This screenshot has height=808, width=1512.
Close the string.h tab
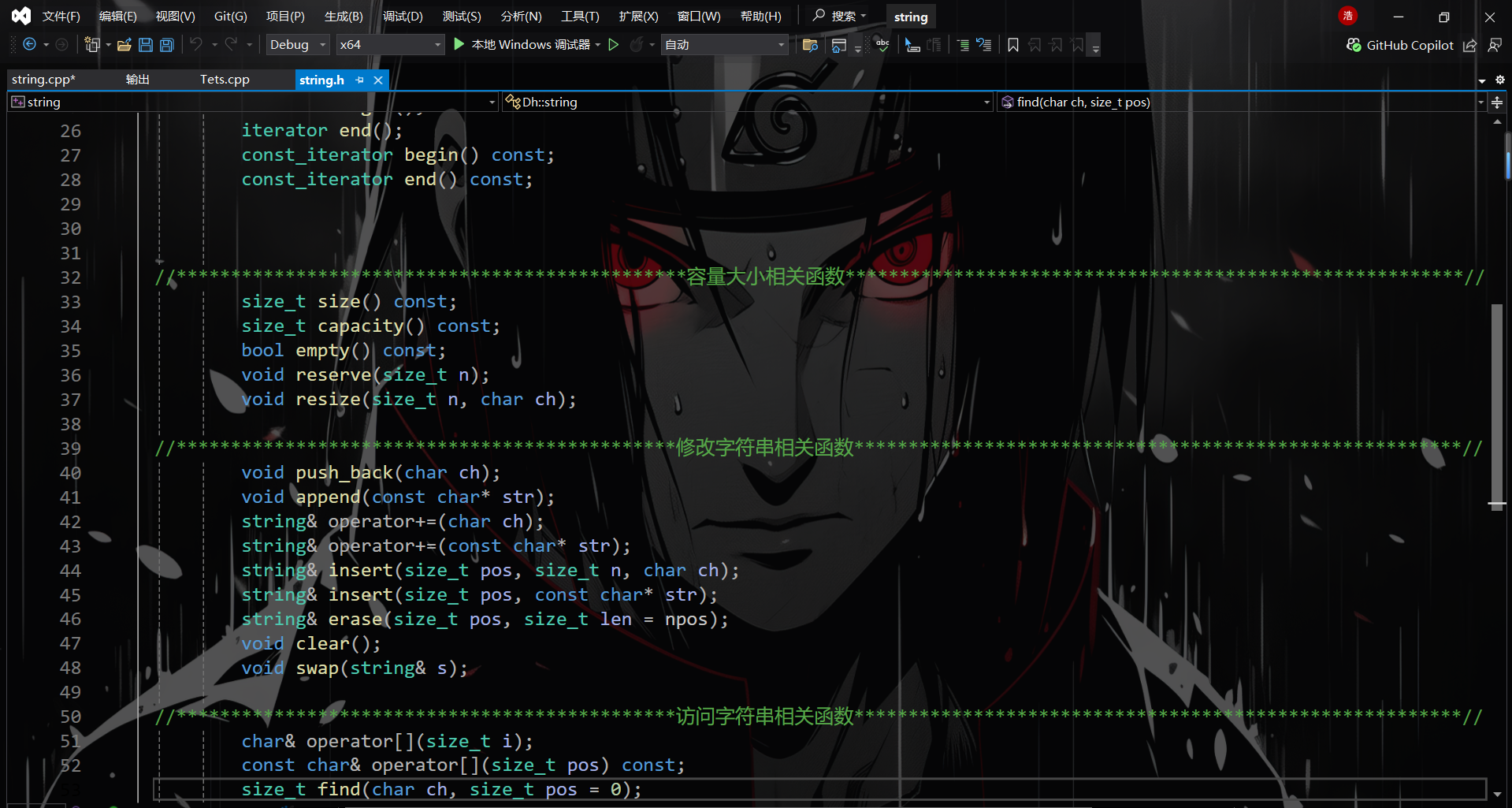378,80
